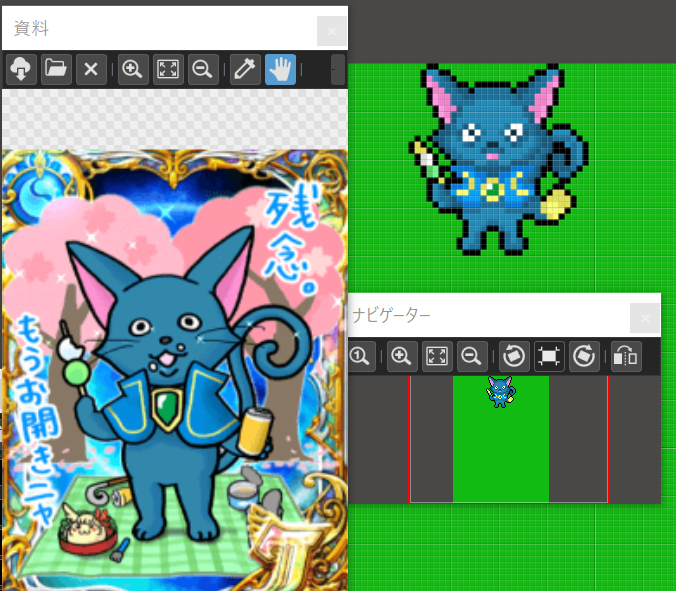Open reference panel overflow handle at toolbar end
The width and height of the screenshot is (676, 591).
(x=338, y=69)
